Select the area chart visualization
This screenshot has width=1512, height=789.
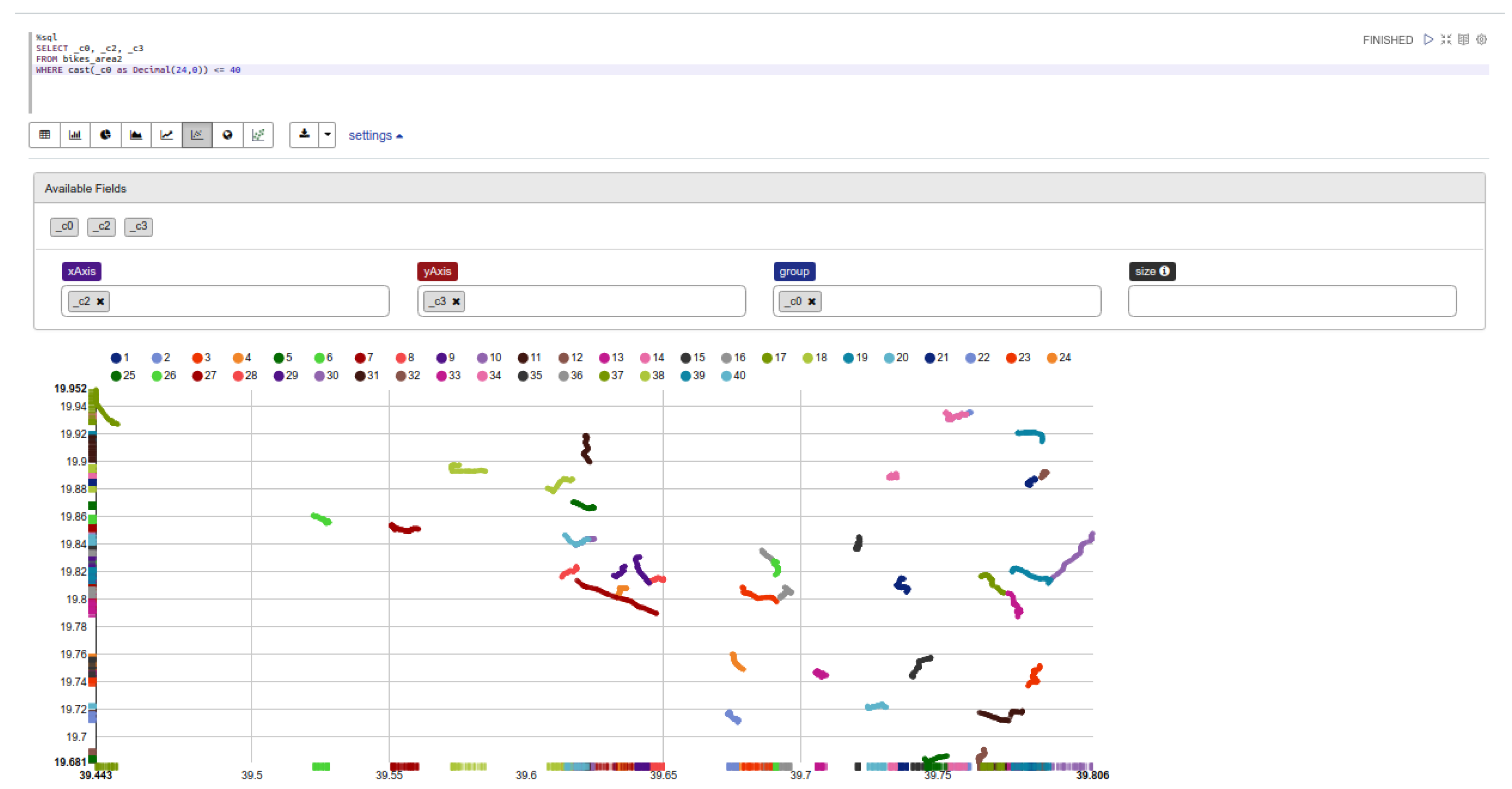136,135
